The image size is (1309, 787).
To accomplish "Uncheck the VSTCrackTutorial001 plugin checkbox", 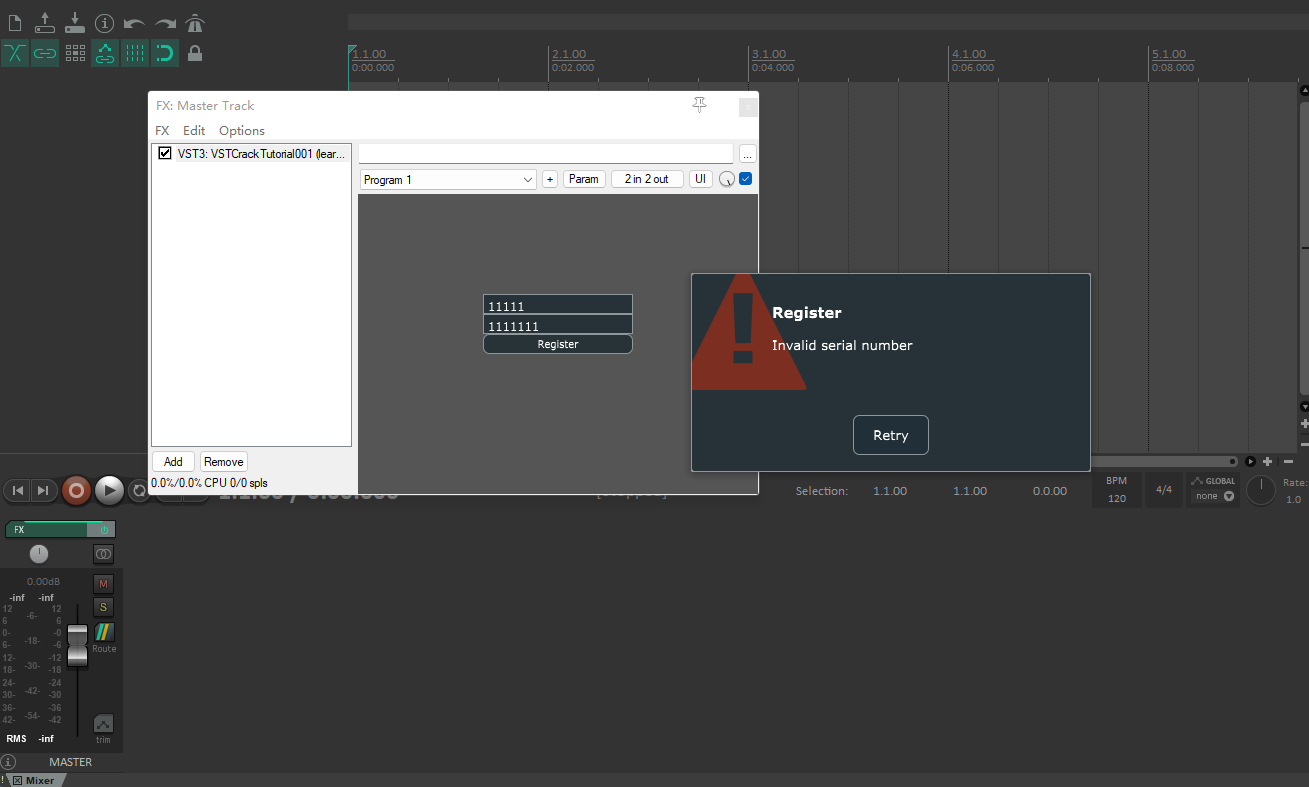I will point(165,153).
